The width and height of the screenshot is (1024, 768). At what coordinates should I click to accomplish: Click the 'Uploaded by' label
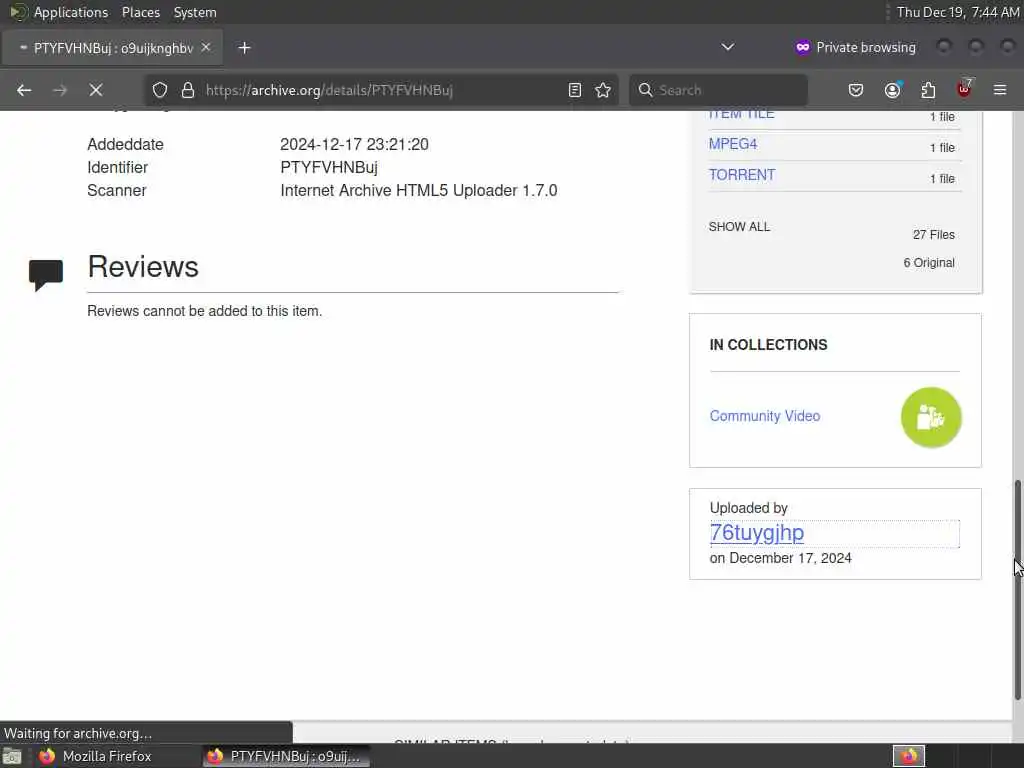(x=748, y=508)
